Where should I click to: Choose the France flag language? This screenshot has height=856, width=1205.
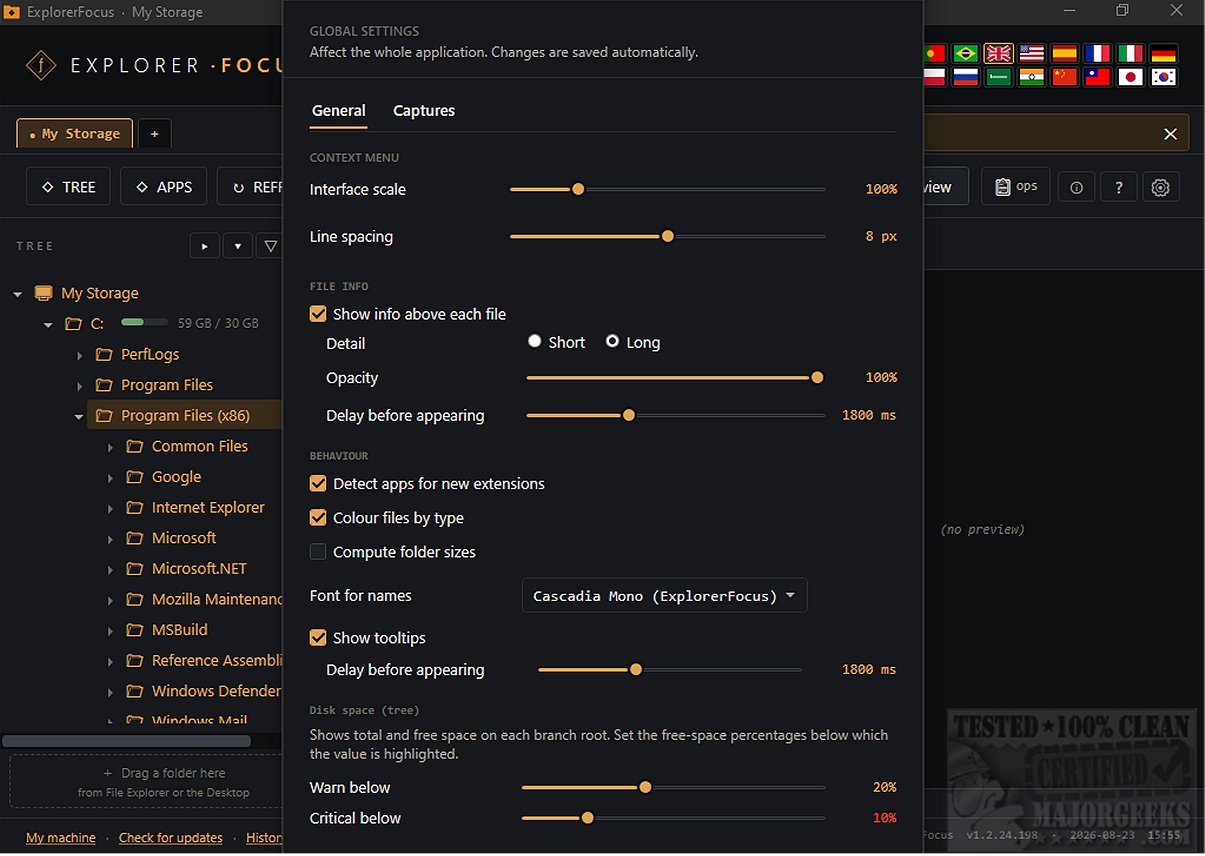pos(1098,53)
